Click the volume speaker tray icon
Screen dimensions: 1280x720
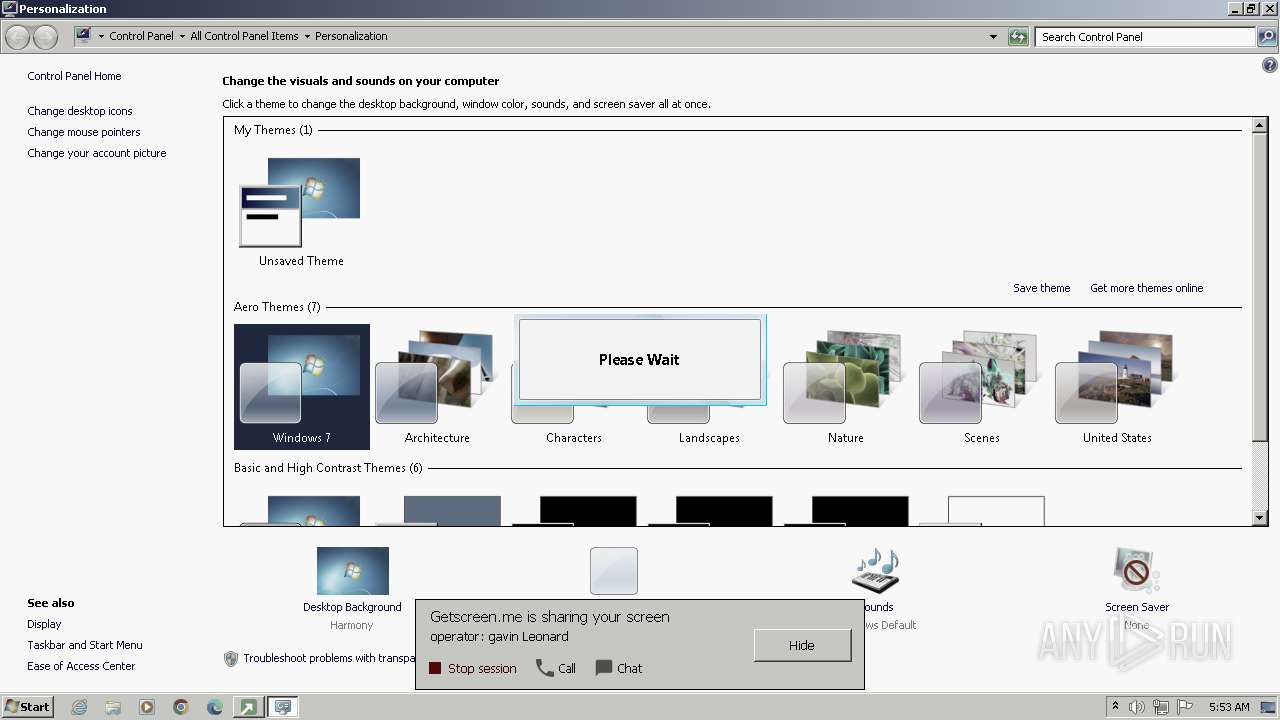[1137, 707]
